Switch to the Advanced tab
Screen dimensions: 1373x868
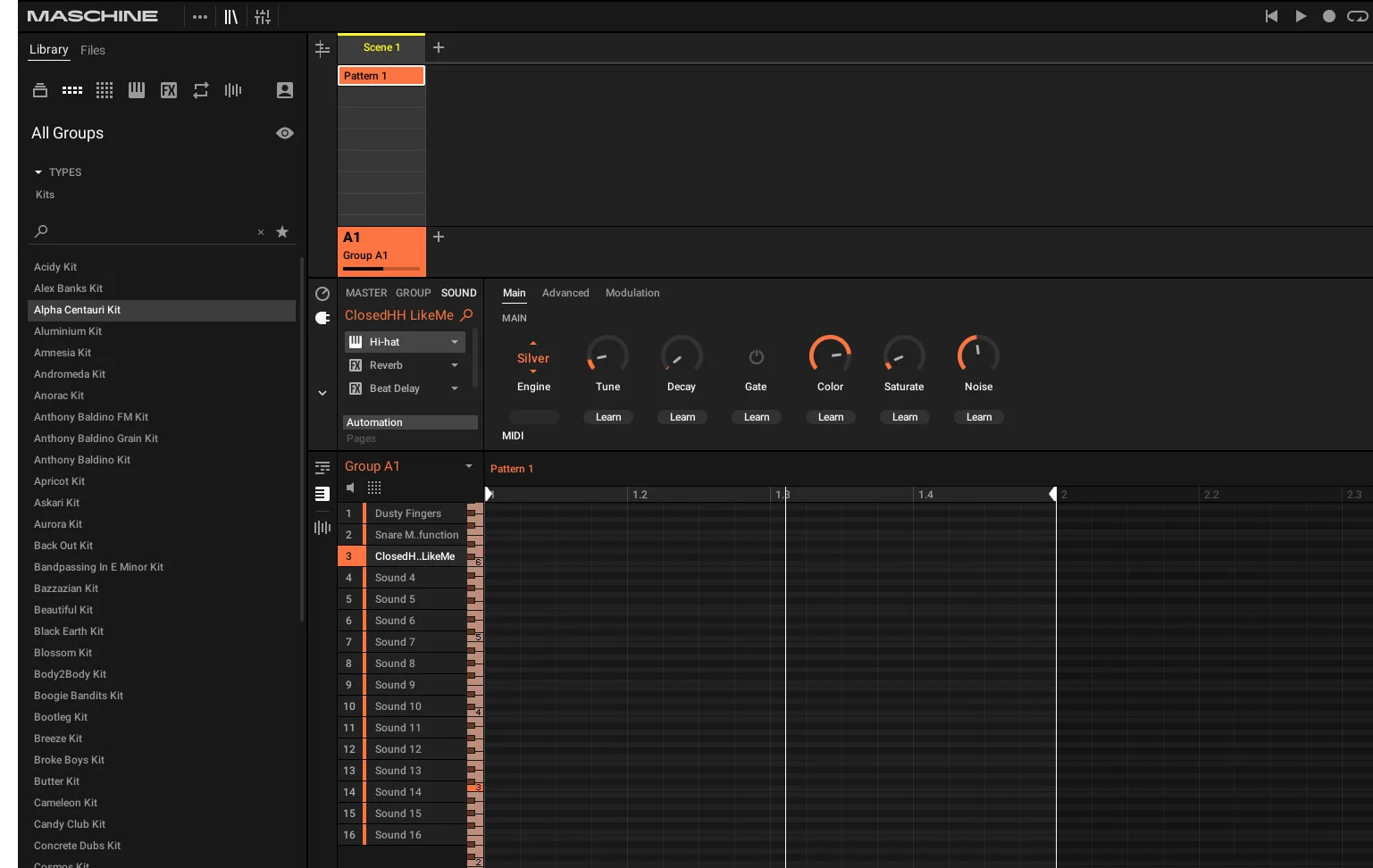[x=565, y=293]
